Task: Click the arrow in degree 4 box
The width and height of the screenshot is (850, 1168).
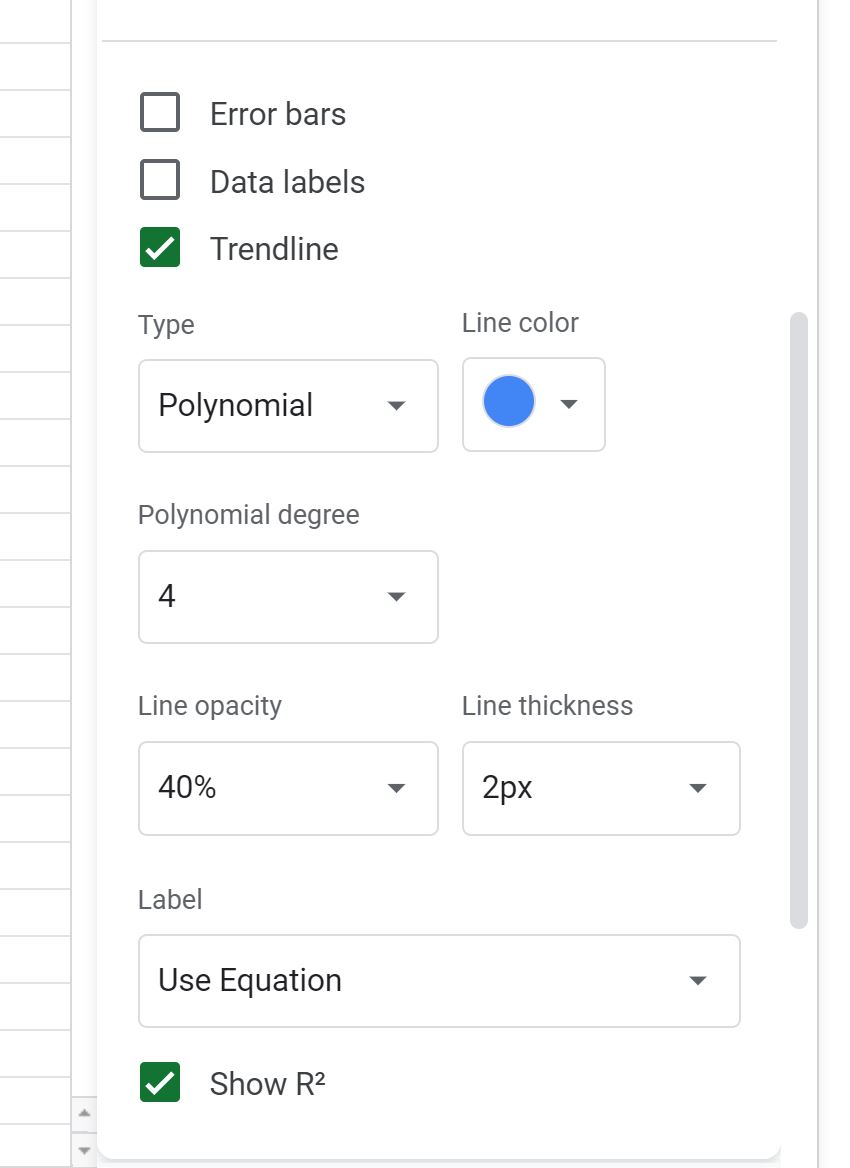Action: click(396, 597)
